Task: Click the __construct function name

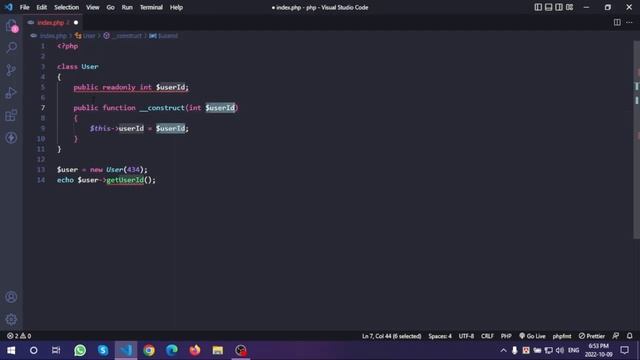Action: (162, 108)
